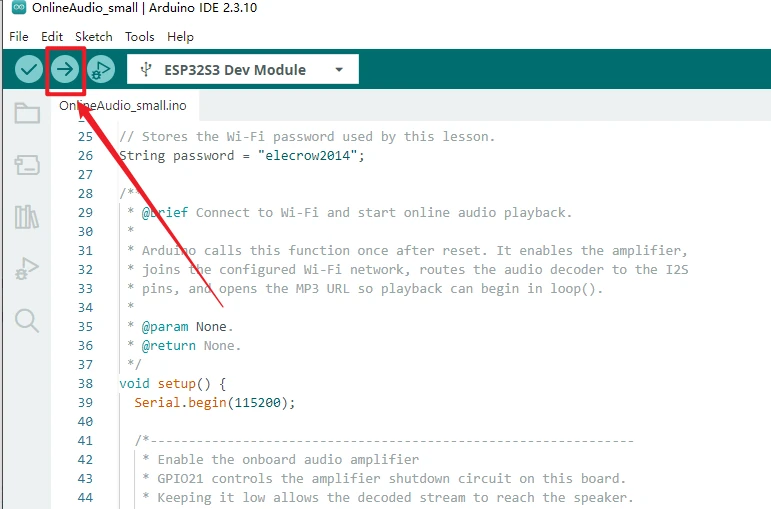Open the Search sidebar magnifier icon
This screenshot has width=771, height=509.
click(x=27, y=321)
